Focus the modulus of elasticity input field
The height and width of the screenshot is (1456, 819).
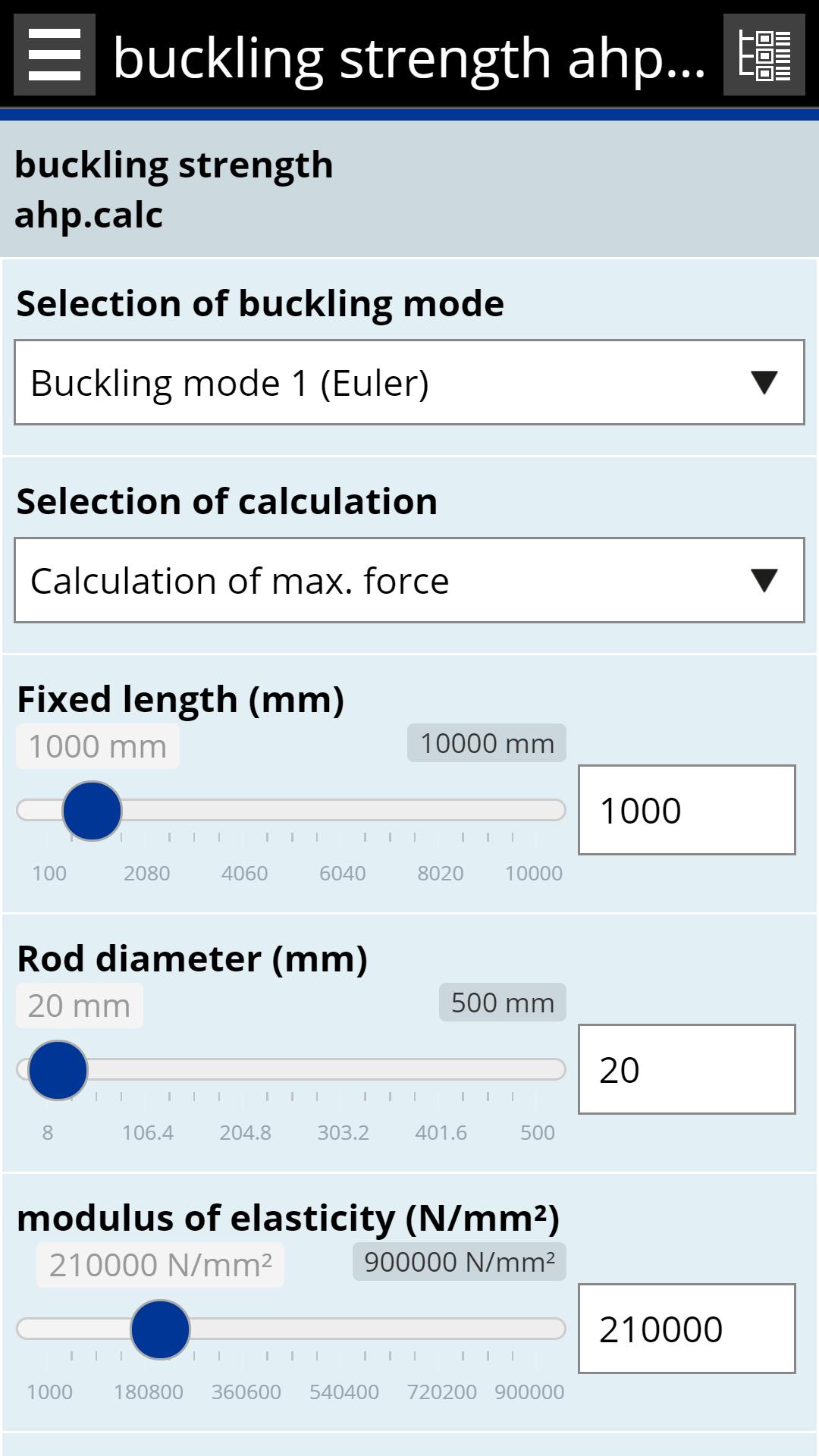(686, 1329)
